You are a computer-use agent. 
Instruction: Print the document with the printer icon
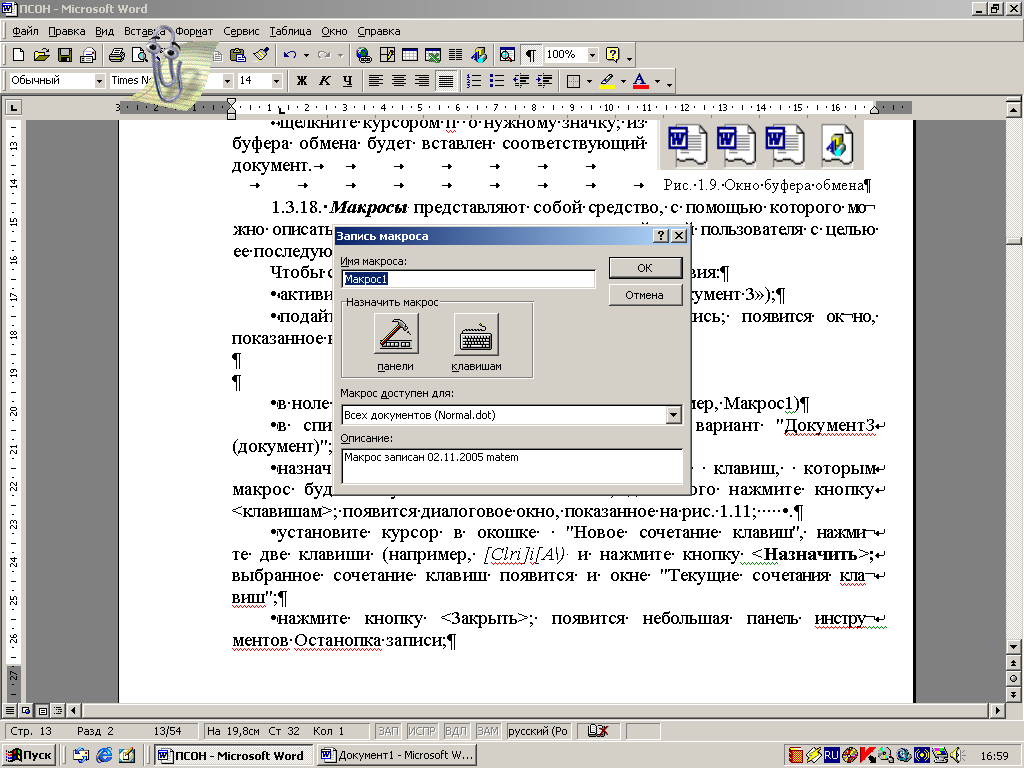[117, 56]
